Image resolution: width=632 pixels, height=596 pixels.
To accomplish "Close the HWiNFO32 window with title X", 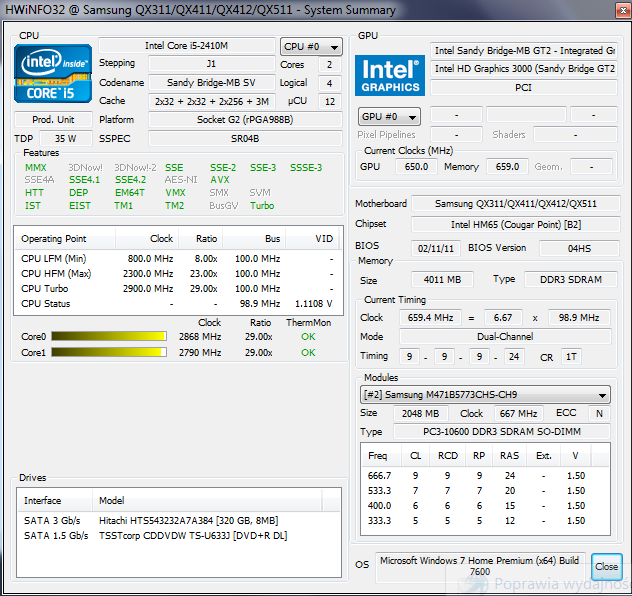I will [x=623, y=10].
